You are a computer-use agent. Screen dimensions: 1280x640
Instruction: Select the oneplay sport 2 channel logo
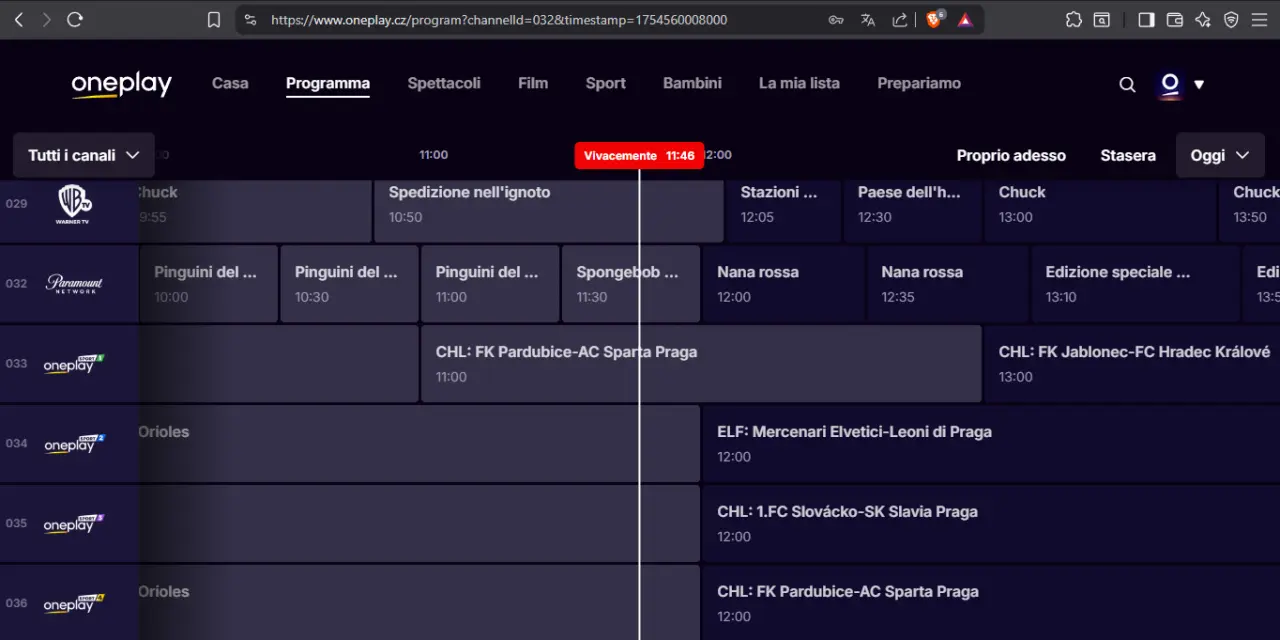(74, 444)
